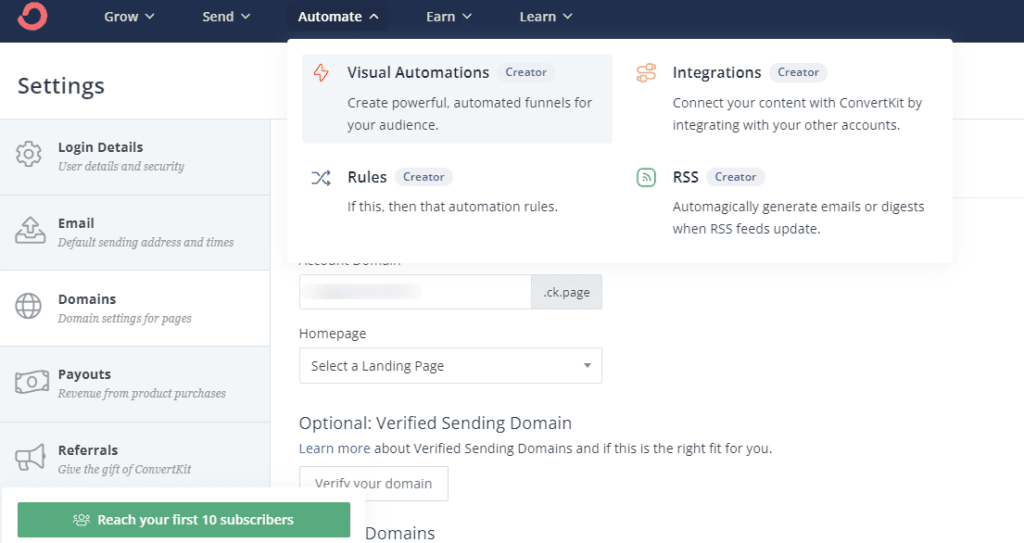Open the Grow menu
Screen dimensions: 1024x543
[x=129, y=16]
